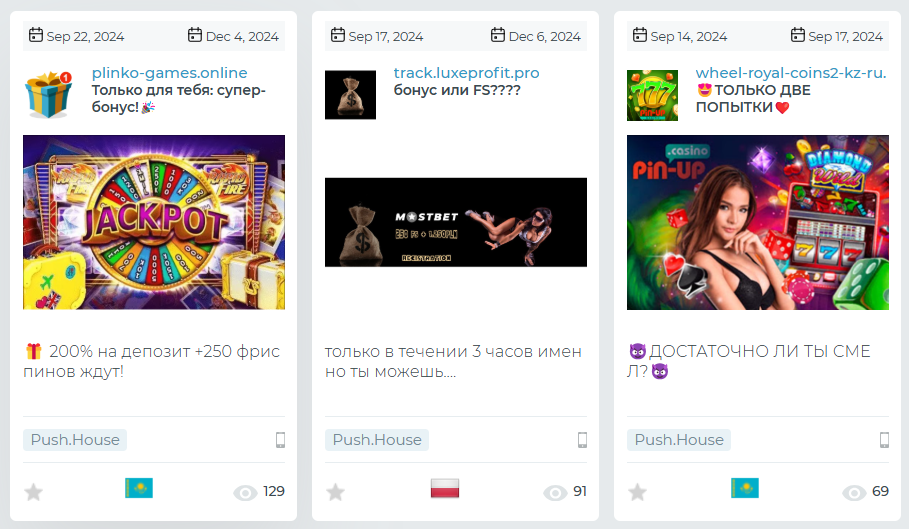Click eye views icon showing 69
The width and height of the screenshot is (909, 529).
pyautogui.click(x=854, y=492)
